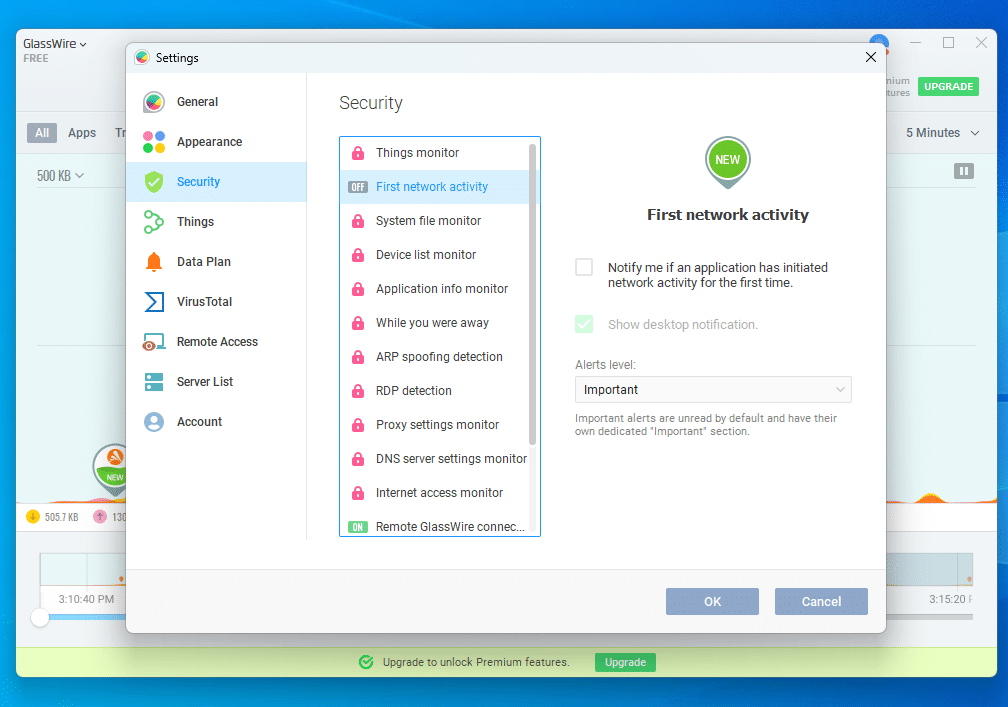Click the Remote Access monitor icon
1008x707 pixels.
(154, 342)
